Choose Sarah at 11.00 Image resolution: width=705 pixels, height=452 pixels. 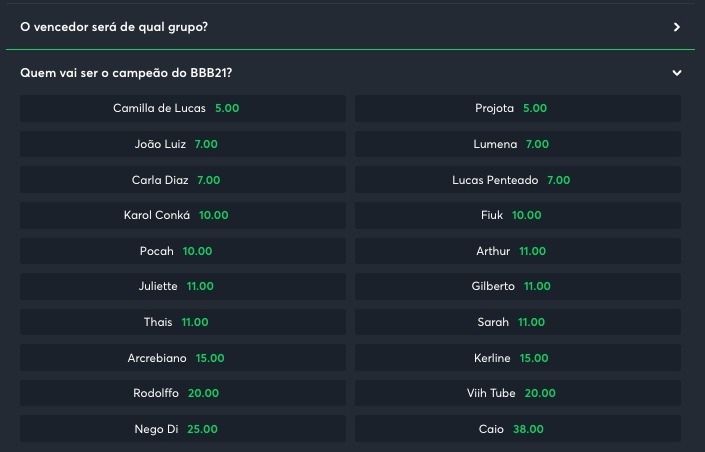click(518, 322)
